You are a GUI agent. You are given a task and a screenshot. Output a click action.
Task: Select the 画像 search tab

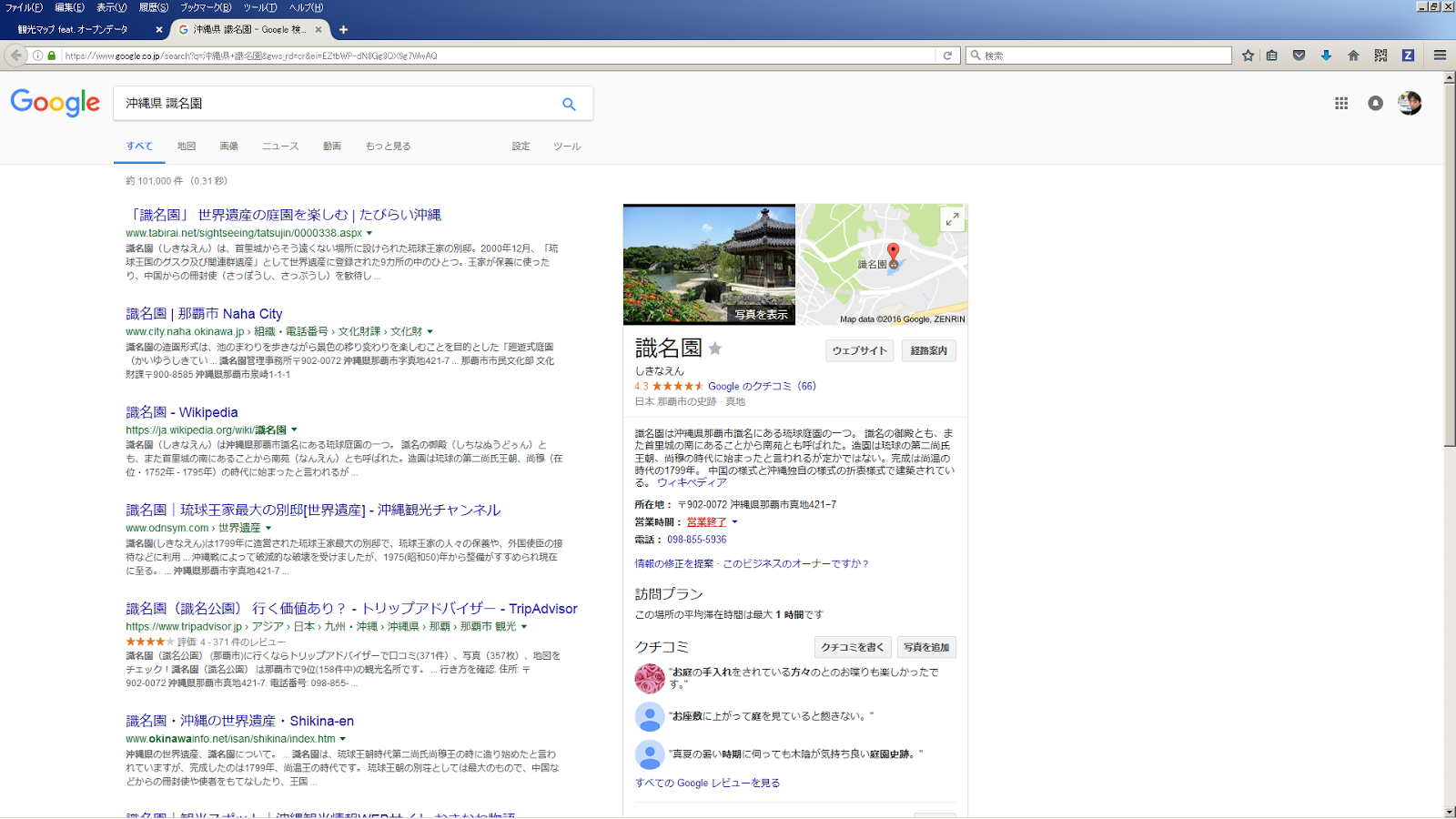(228, 147)
